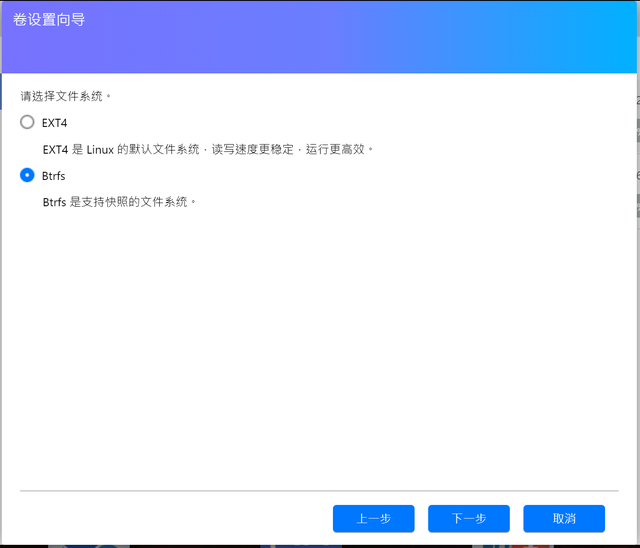Click the 卷设置向导 dialog title

coord(49,20)
